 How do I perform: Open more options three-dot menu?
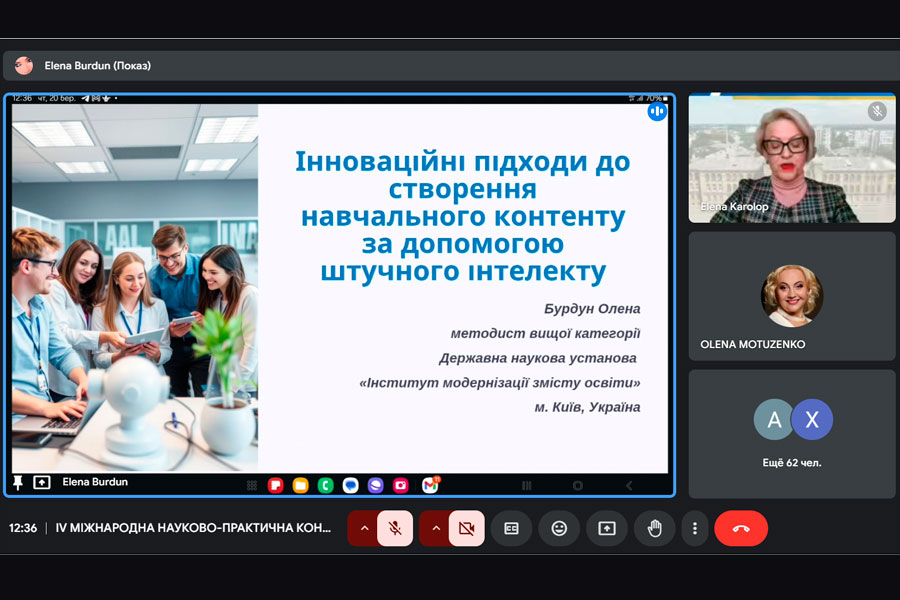click(694, 528)
